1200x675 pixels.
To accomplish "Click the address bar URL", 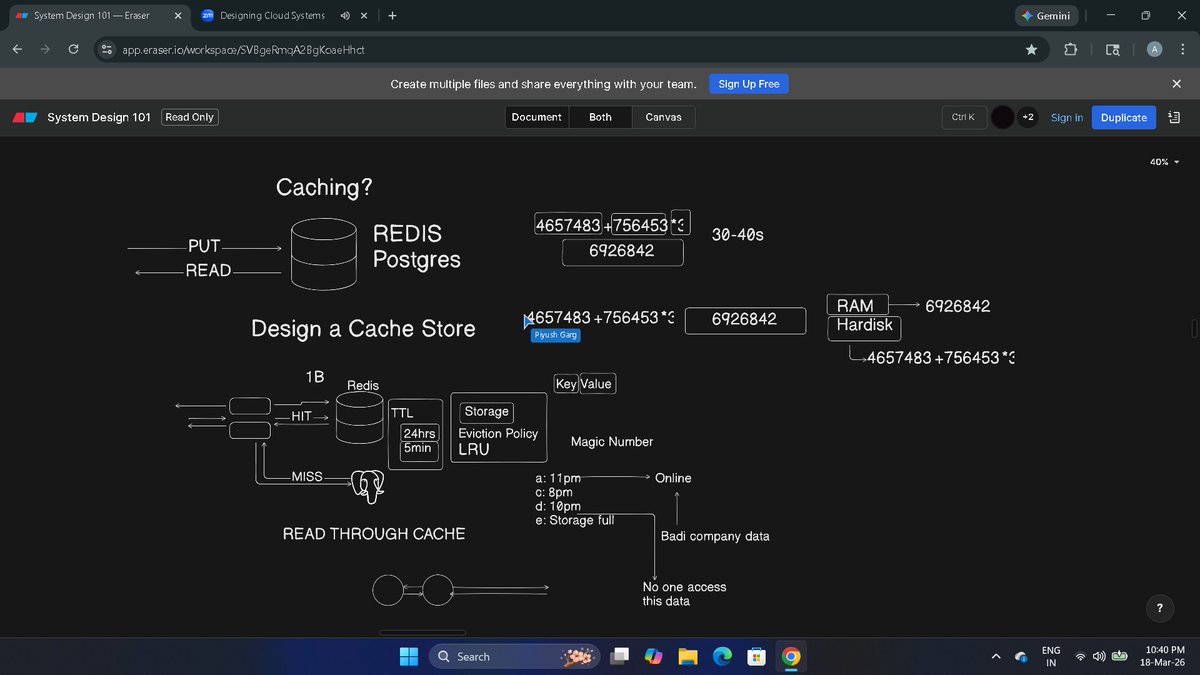I will point(243,49).
